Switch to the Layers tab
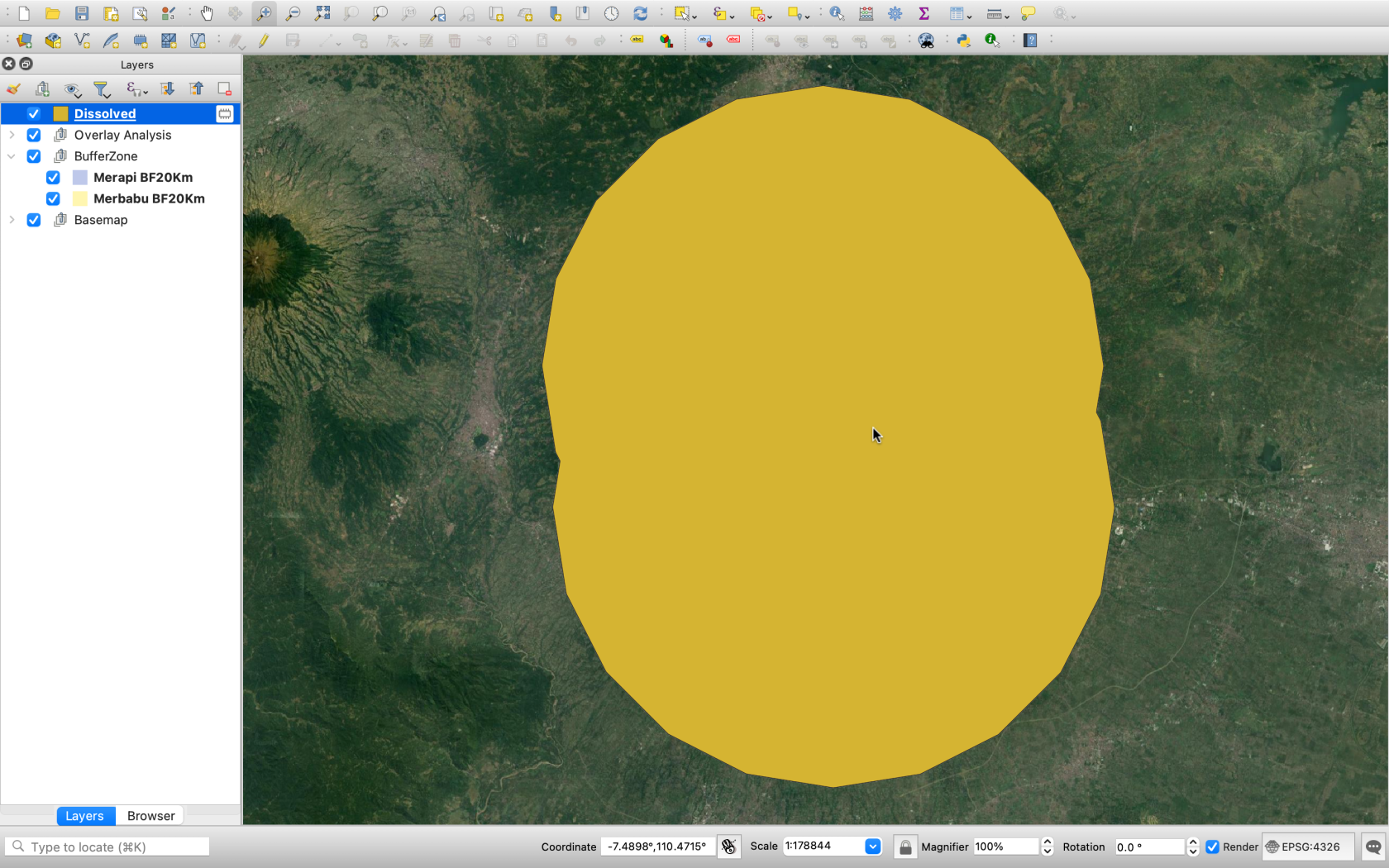This screenshot has width=1389, height=868. click(84, 816)
